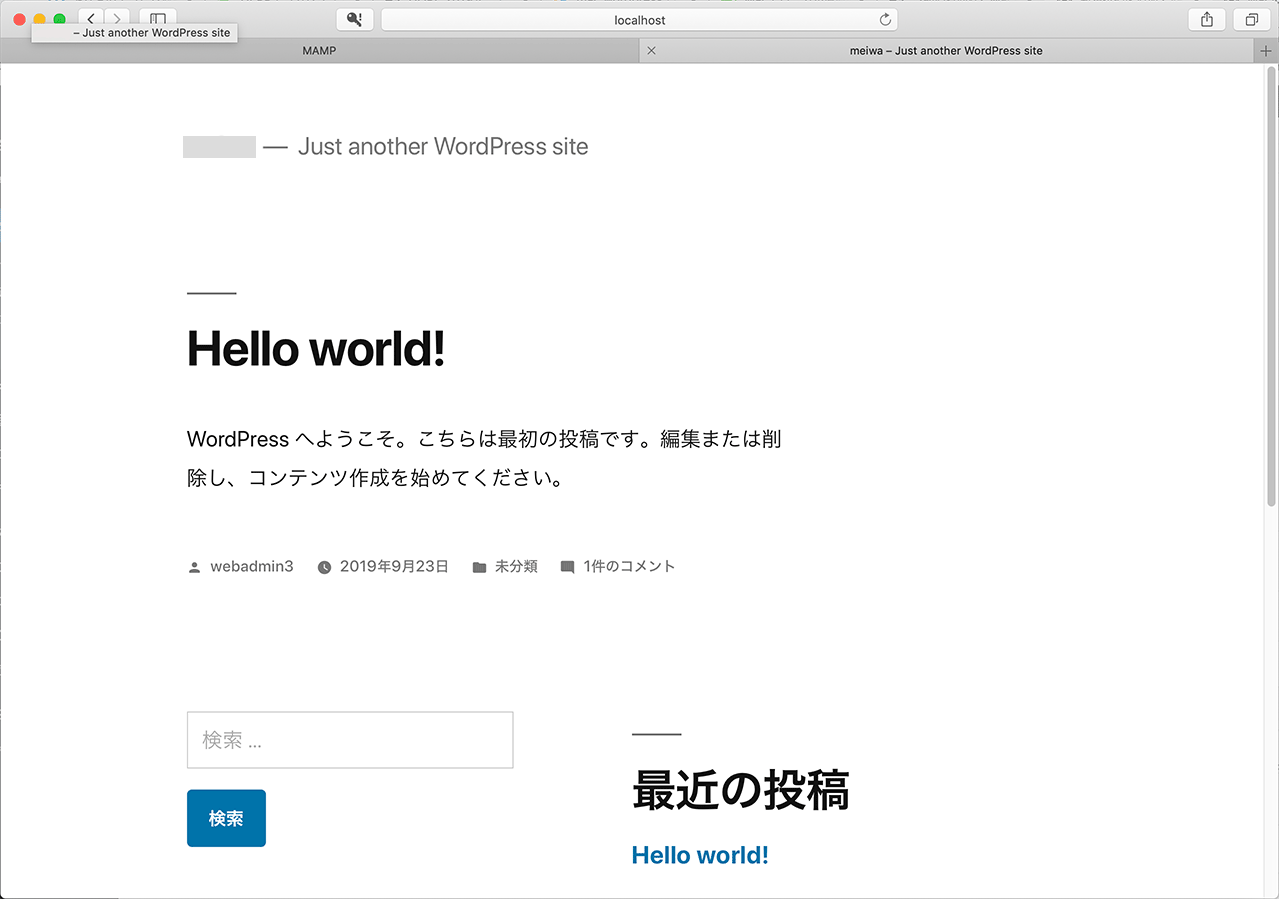The width and height of the screenshot is (1279, 899).
Task: Click the blue 検索 button
Action: pyautogui.click(x=226, y=818)
